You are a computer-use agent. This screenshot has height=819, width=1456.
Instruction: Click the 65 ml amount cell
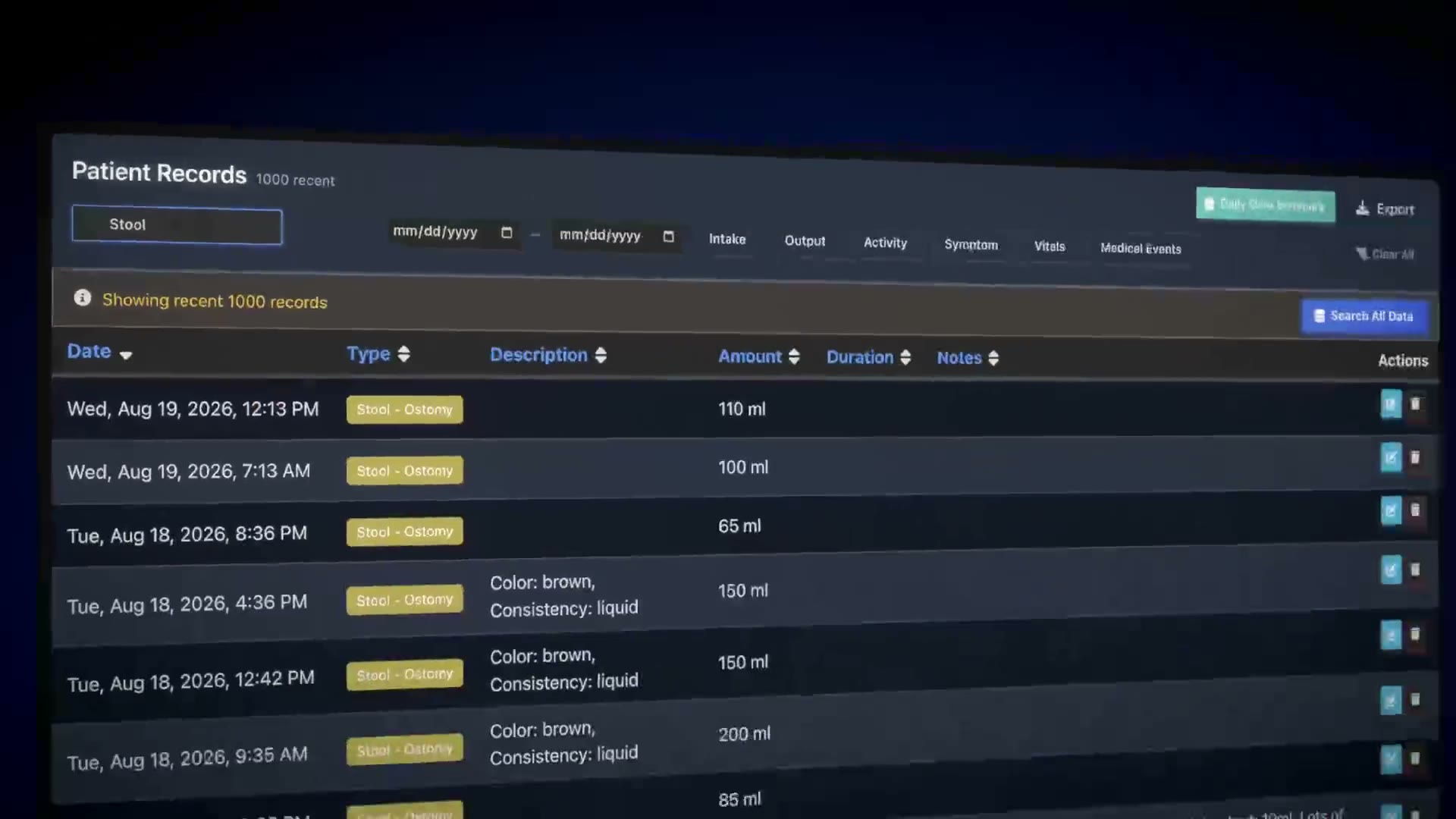[x=739, y=526]
